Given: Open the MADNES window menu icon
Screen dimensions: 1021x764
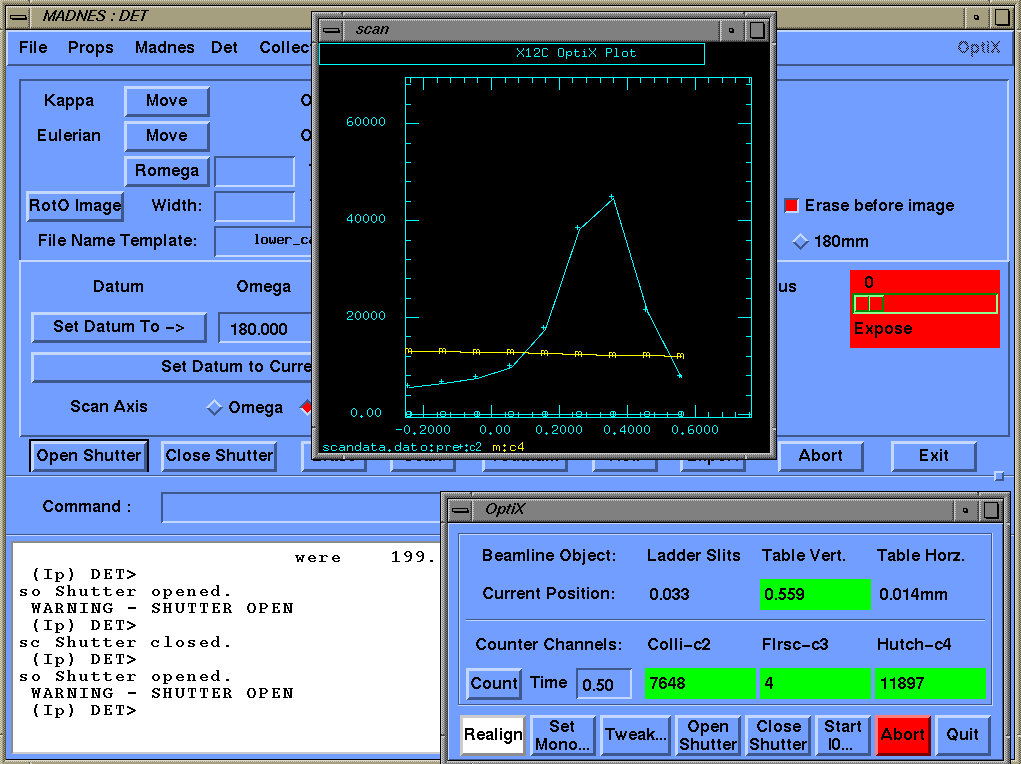Looking at the screenshot, I should [x=20, y=16].
